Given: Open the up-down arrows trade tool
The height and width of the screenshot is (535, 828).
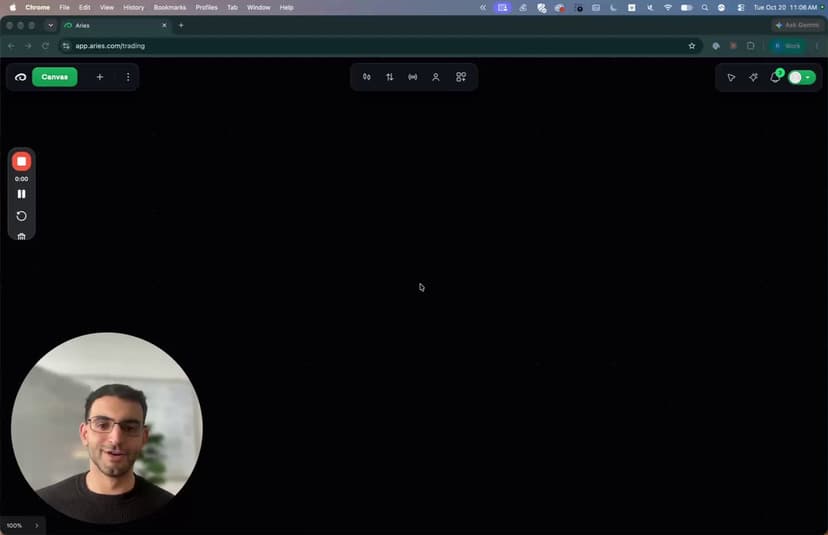Looking at the screenshot, I should click(x=390, y=77).
